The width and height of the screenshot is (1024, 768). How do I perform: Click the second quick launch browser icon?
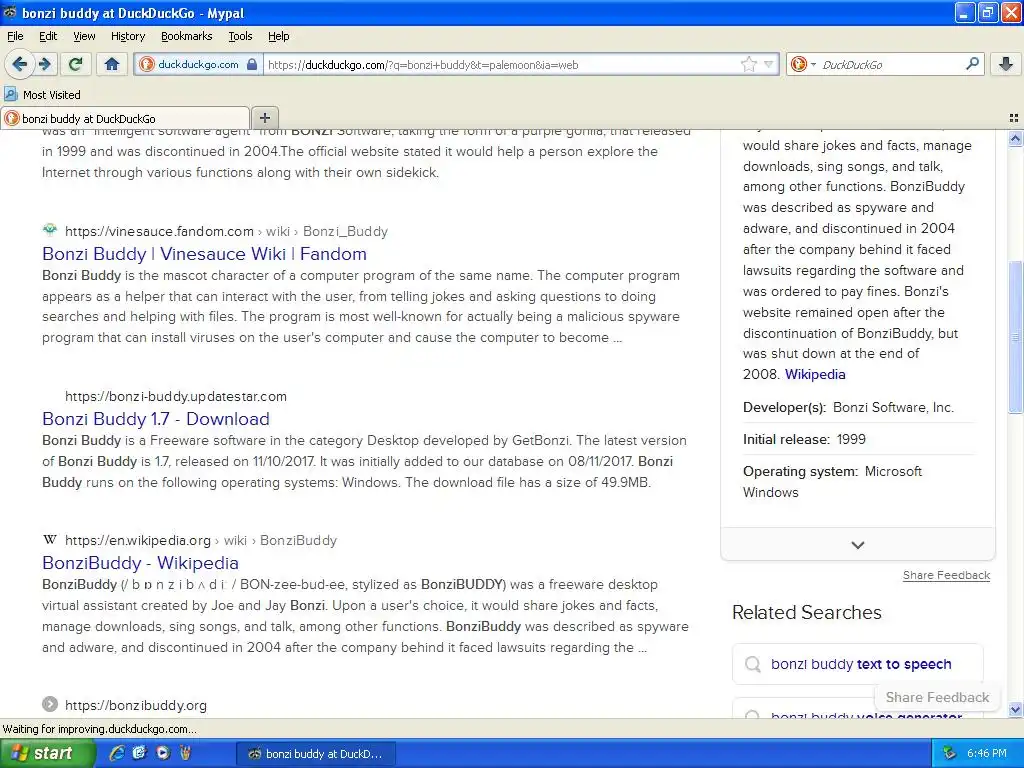click(139, 753)
